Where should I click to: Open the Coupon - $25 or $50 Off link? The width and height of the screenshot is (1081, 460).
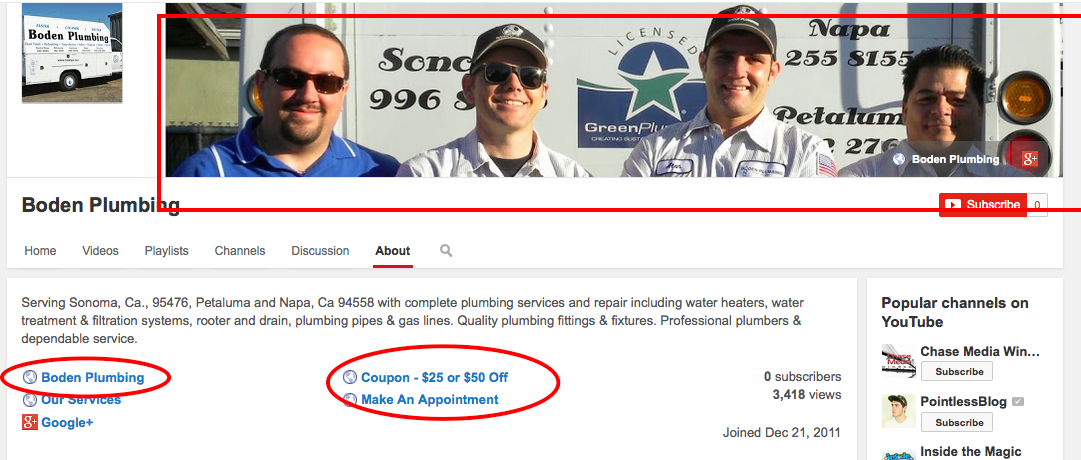point(434,377)
